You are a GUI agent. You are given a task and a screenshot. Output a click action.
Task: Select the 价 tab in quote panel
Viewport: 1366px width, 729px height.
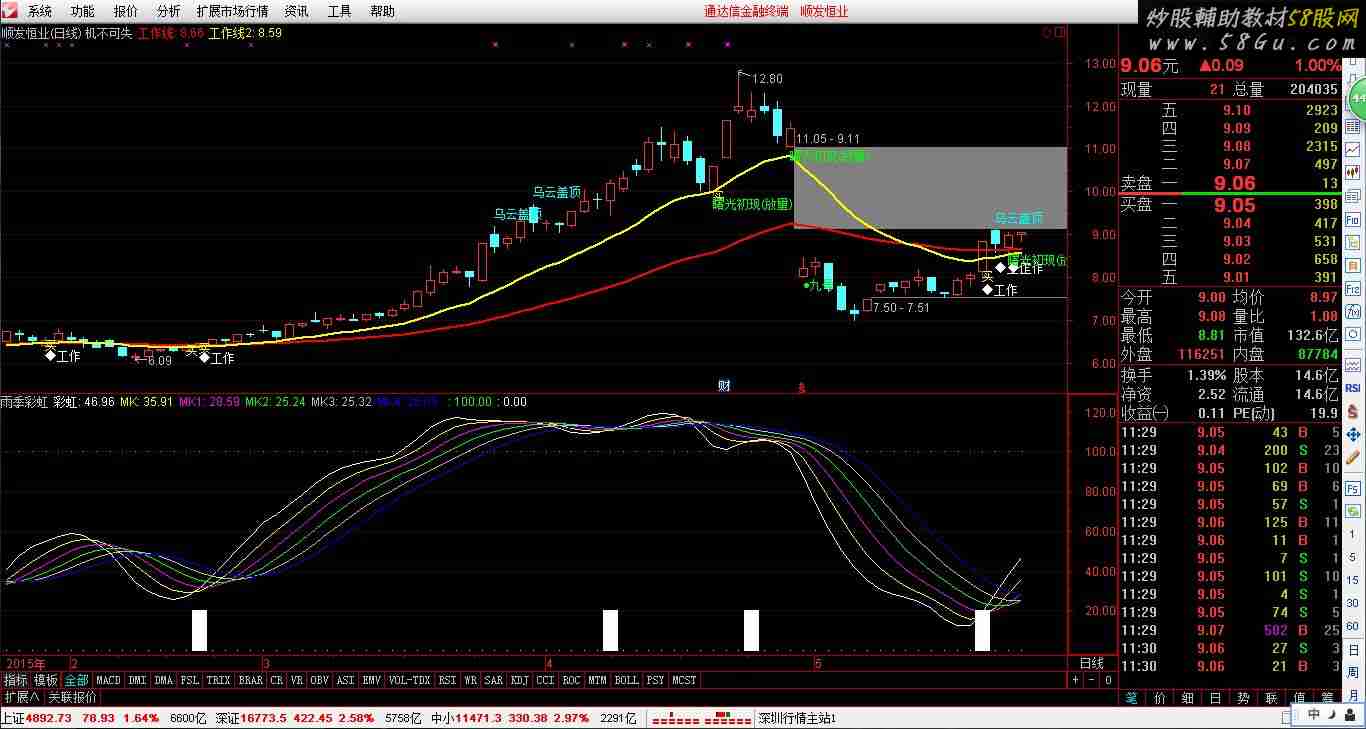click(1160, 697)
